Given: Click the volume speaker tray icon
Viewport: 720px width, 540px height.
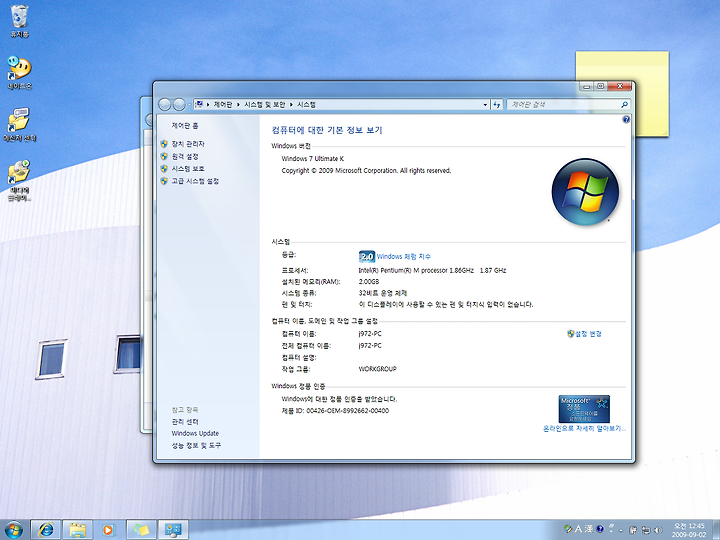Looking at the screenshot, I should pyautogui.click(x=658, y=530).
